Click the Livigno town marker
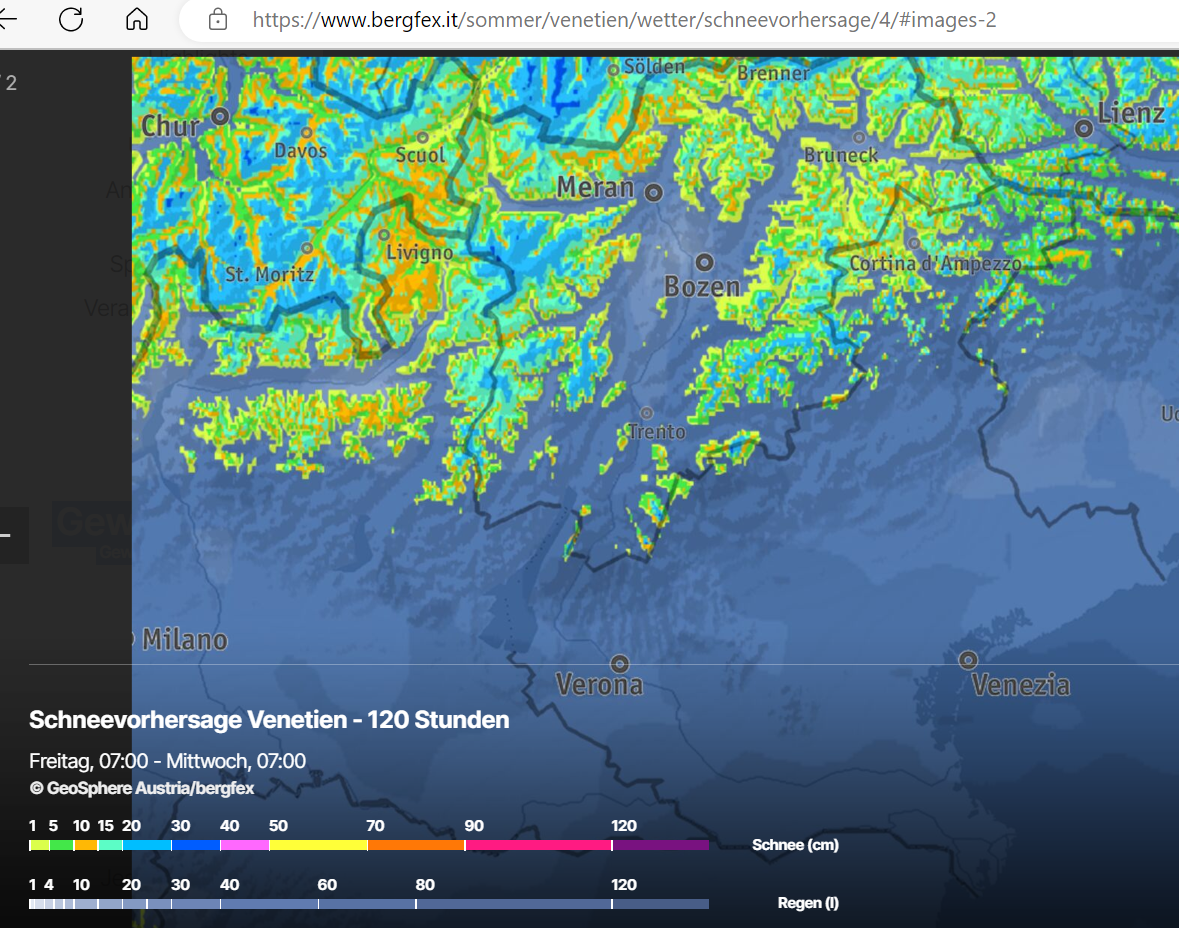Image resolution: width=1179 pixels, height=928 pixels. point(384,235)
